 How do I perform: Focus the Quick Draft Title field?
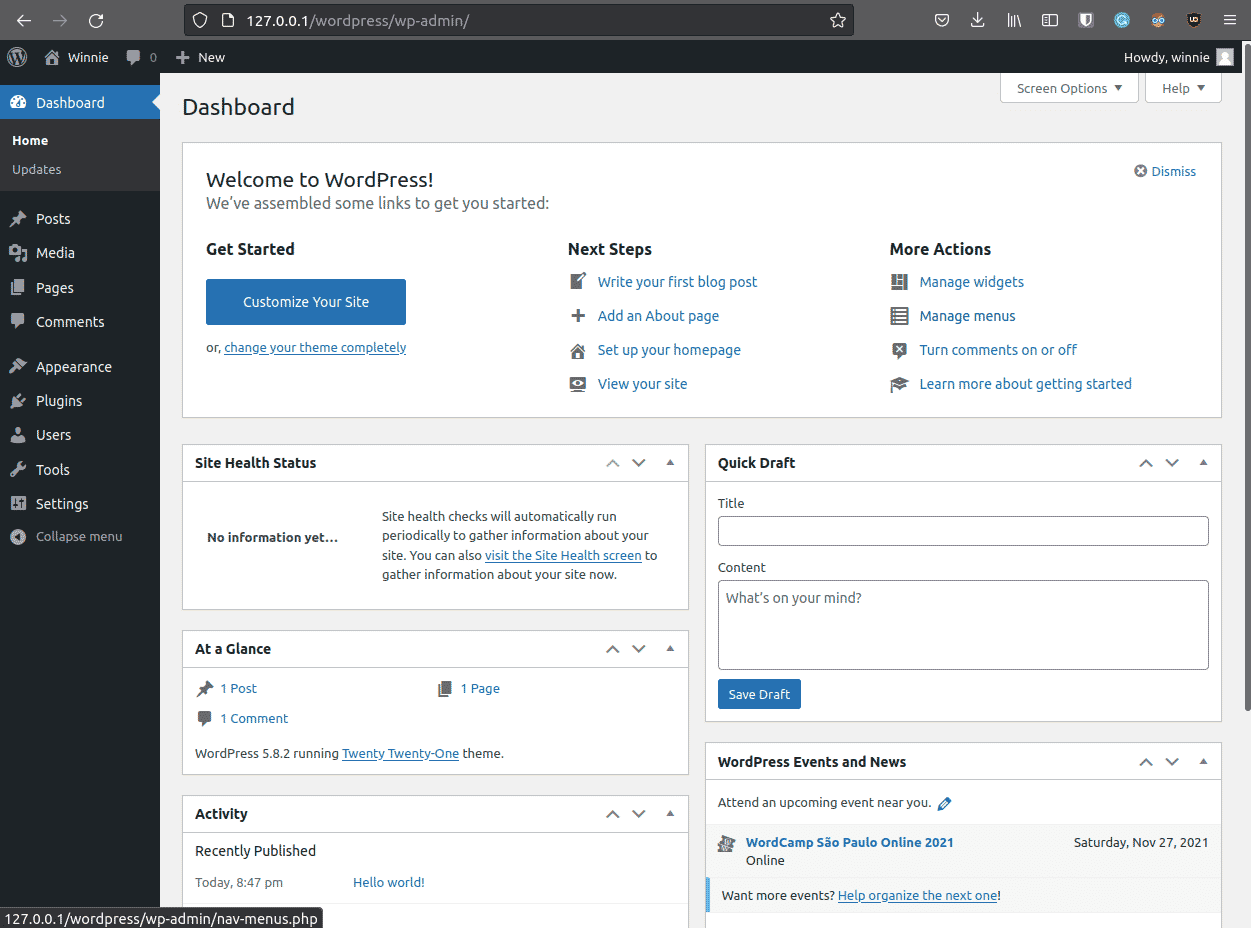coord(963,531)
